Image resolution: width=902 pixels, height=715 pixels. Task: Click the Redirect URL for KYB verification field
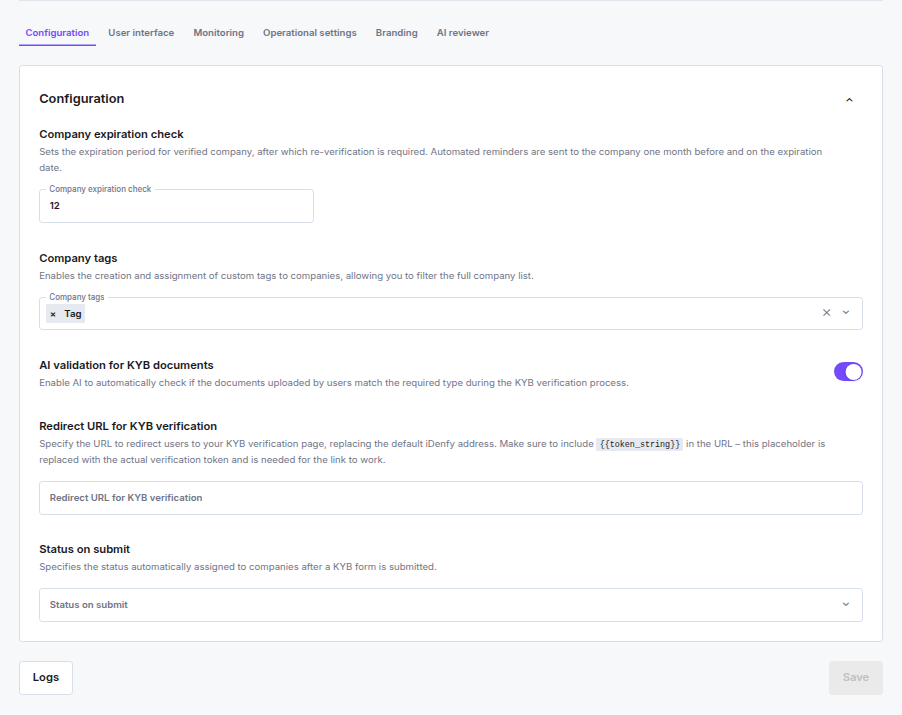click(450, 498)
